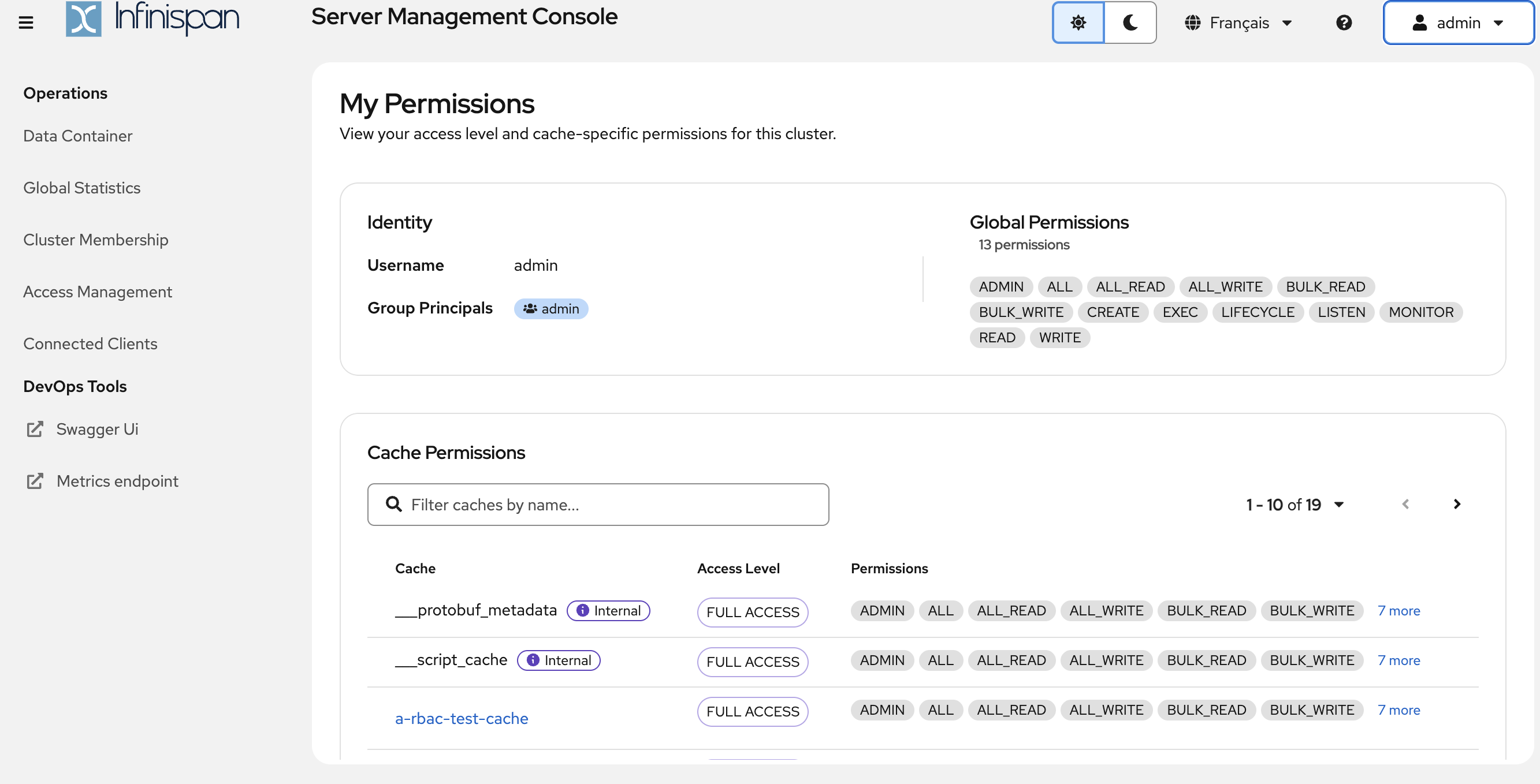
Task: Click FULL ACCESS label for ___protobuf_metadata
Action: pos(753,613)
